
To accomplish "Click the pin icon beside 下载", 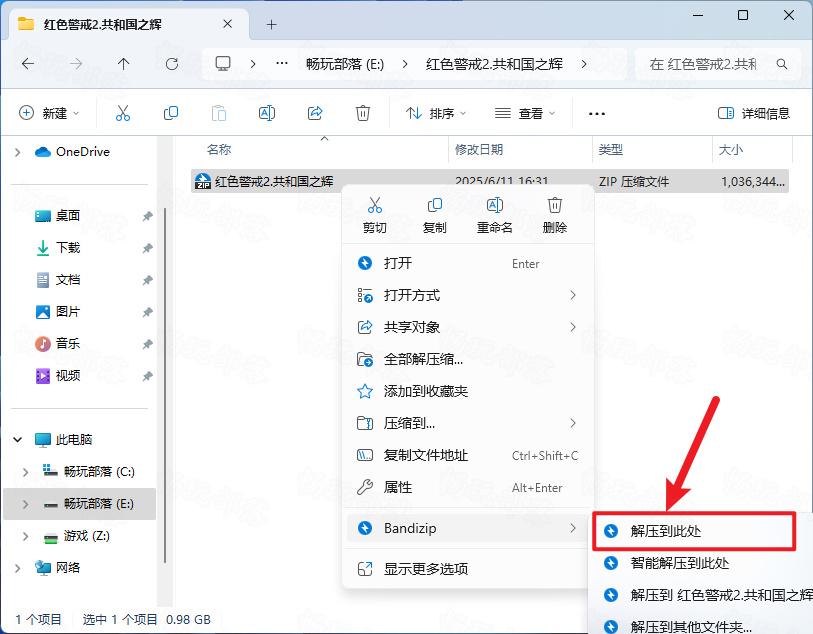I will click(148, 248).
